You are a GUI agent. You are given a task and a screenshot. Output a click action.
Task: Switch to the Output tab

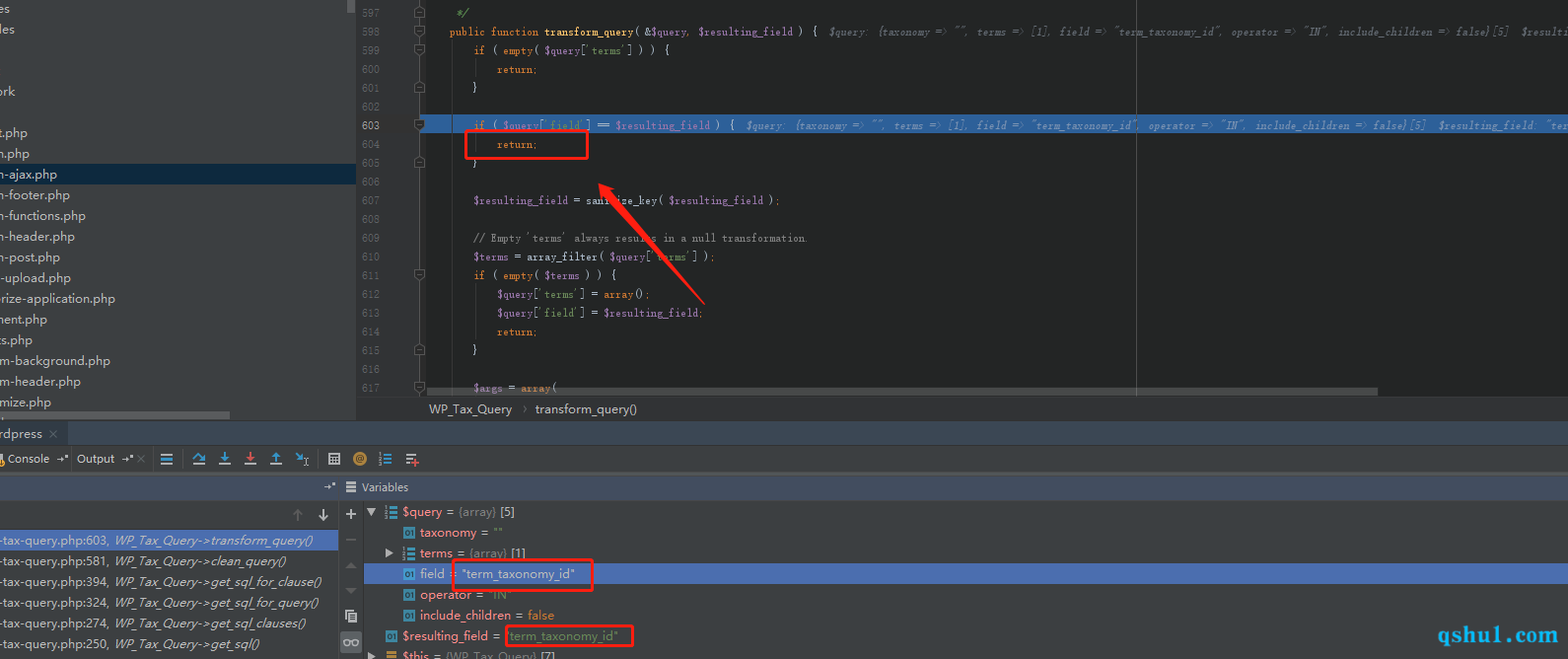[96, 459]
